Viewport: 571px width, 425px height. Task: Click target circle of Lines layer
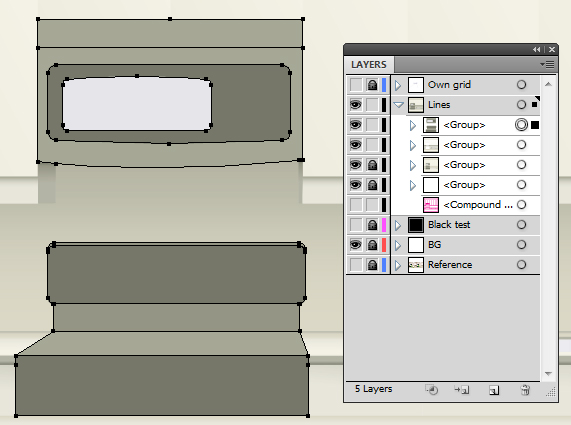pyautogui.click(x=521, y=105)
